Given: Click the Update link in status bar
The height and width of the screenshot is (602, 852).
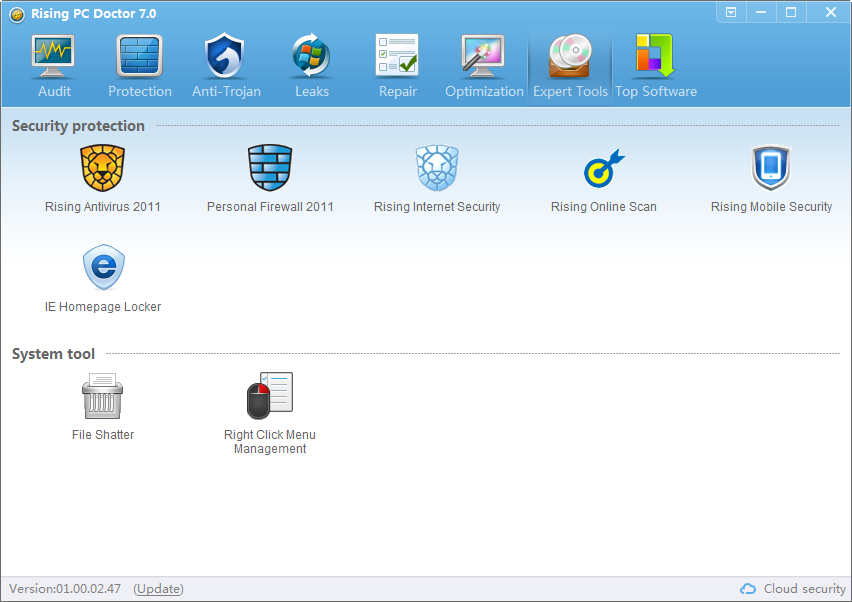Looking at the screenshot, I should click(159, 589).
